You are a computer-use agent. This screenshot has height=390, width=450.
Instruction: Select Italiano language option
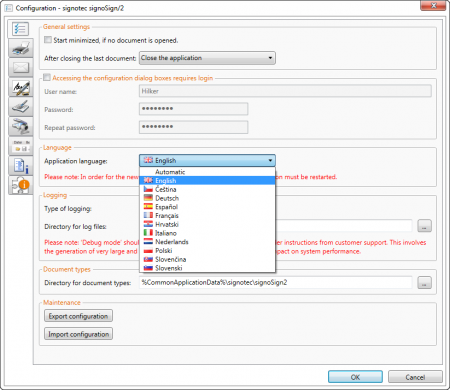pyautogui.click(x=207, y=233)
